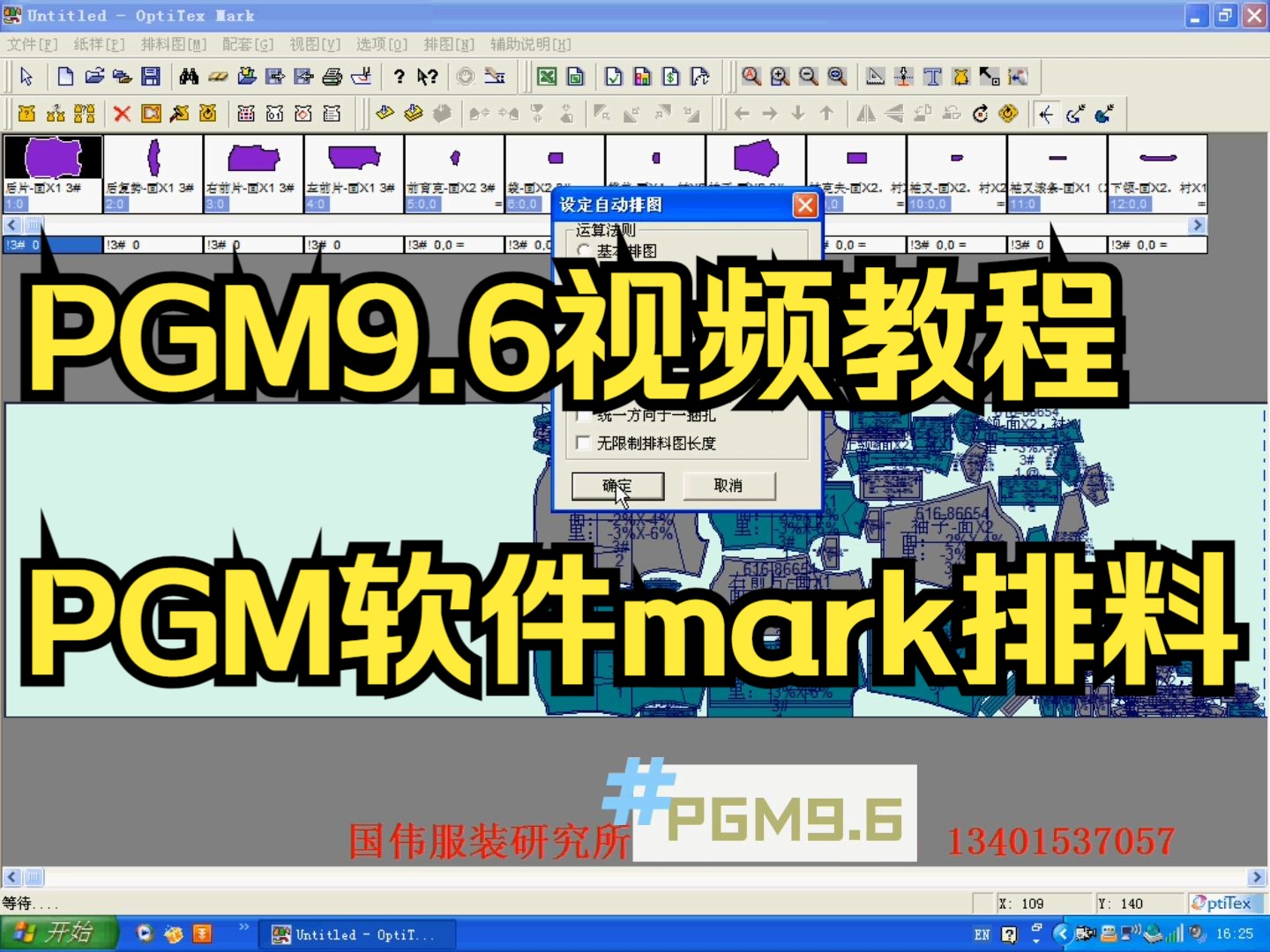Select the text T tool
The height and width of the screenshot is (952, 1270).
point(932,77)
